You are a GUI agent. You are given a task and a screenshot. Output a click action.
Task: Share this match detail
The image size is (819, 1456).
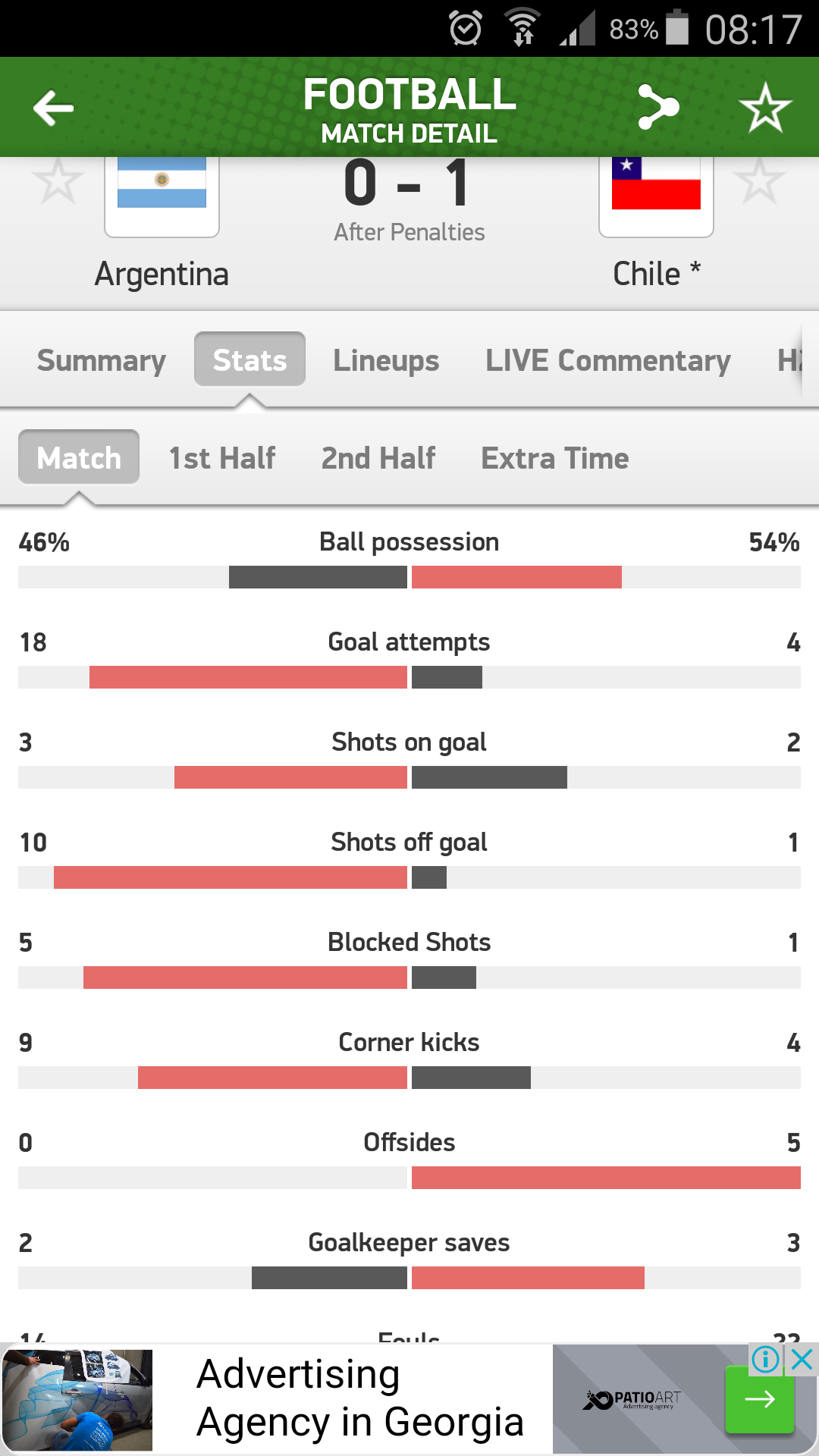click(658, 107)
